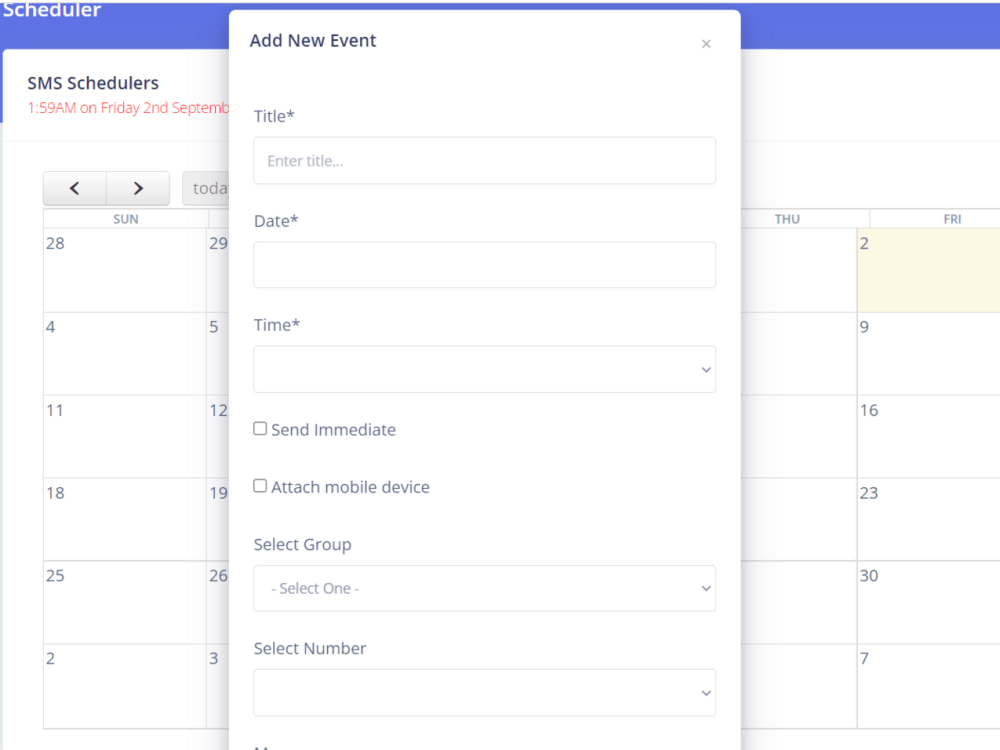Image resolution: width=1000 pixels, height=750 pixels.
Task: Open the Select Number dropdown
Action: (485, 693)
